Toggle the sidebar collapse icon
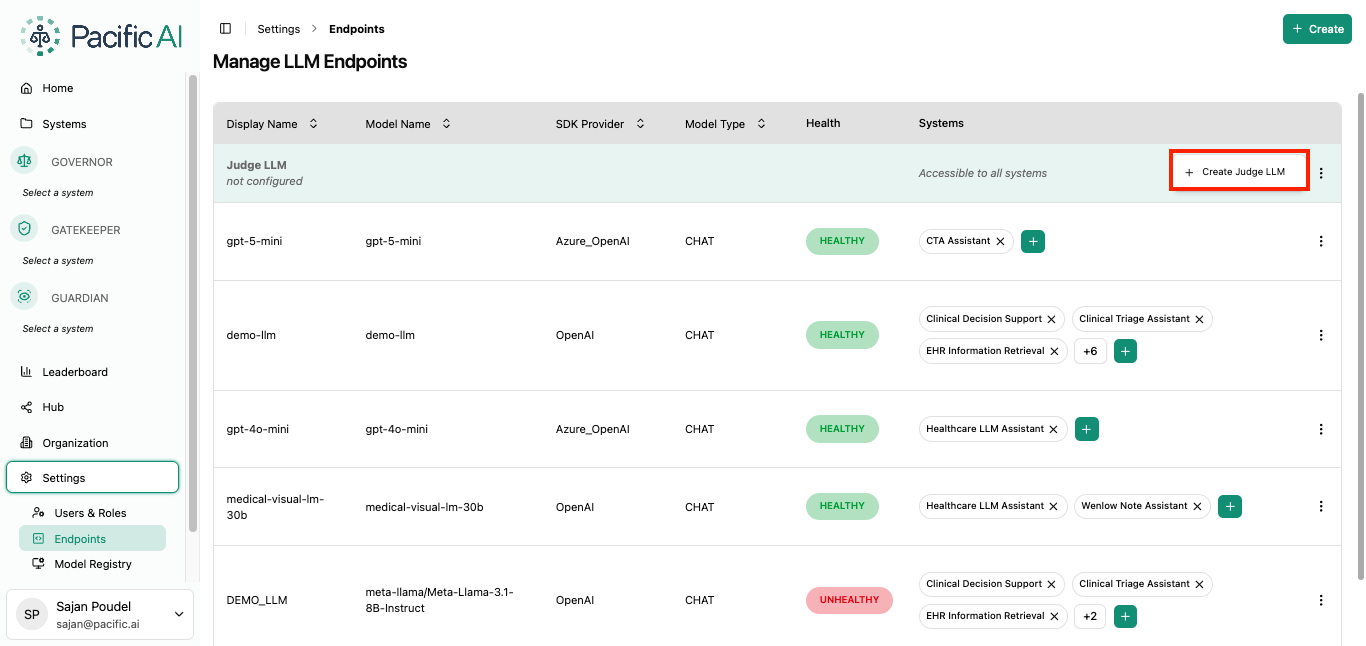 tap(225, 29)
